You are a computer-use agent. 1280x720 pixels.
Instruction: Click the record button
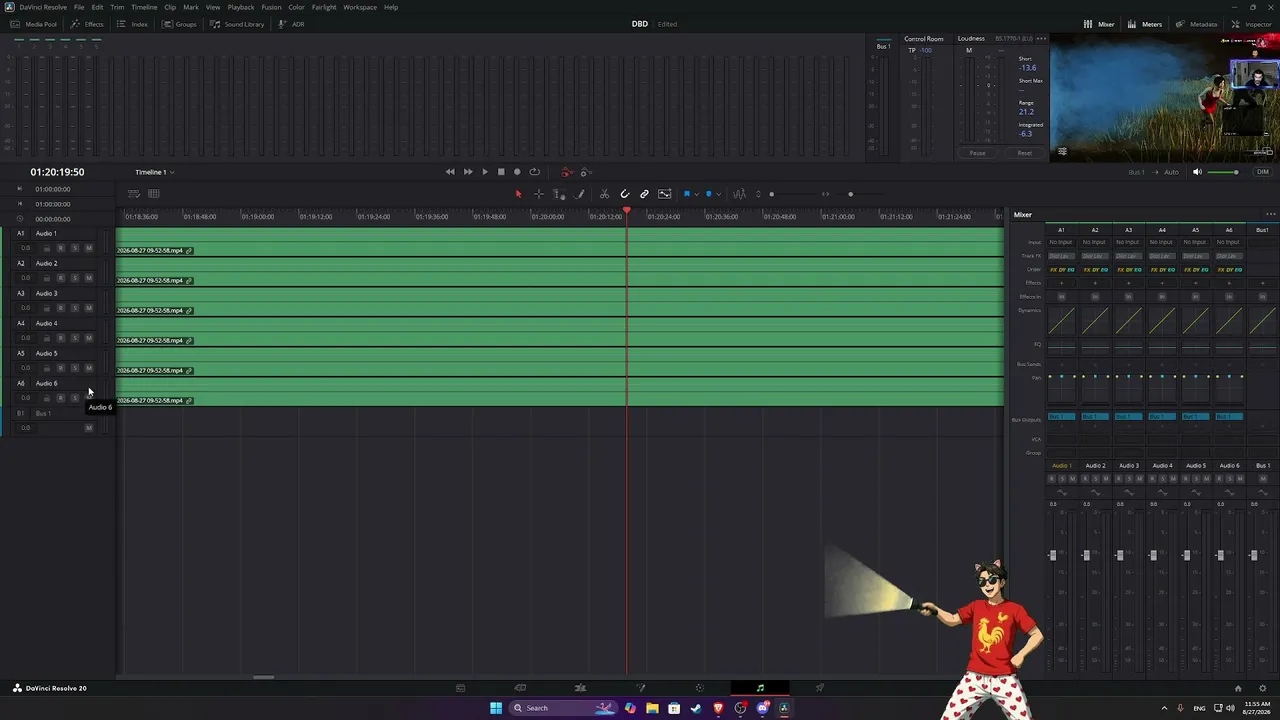tap(517, 172)
